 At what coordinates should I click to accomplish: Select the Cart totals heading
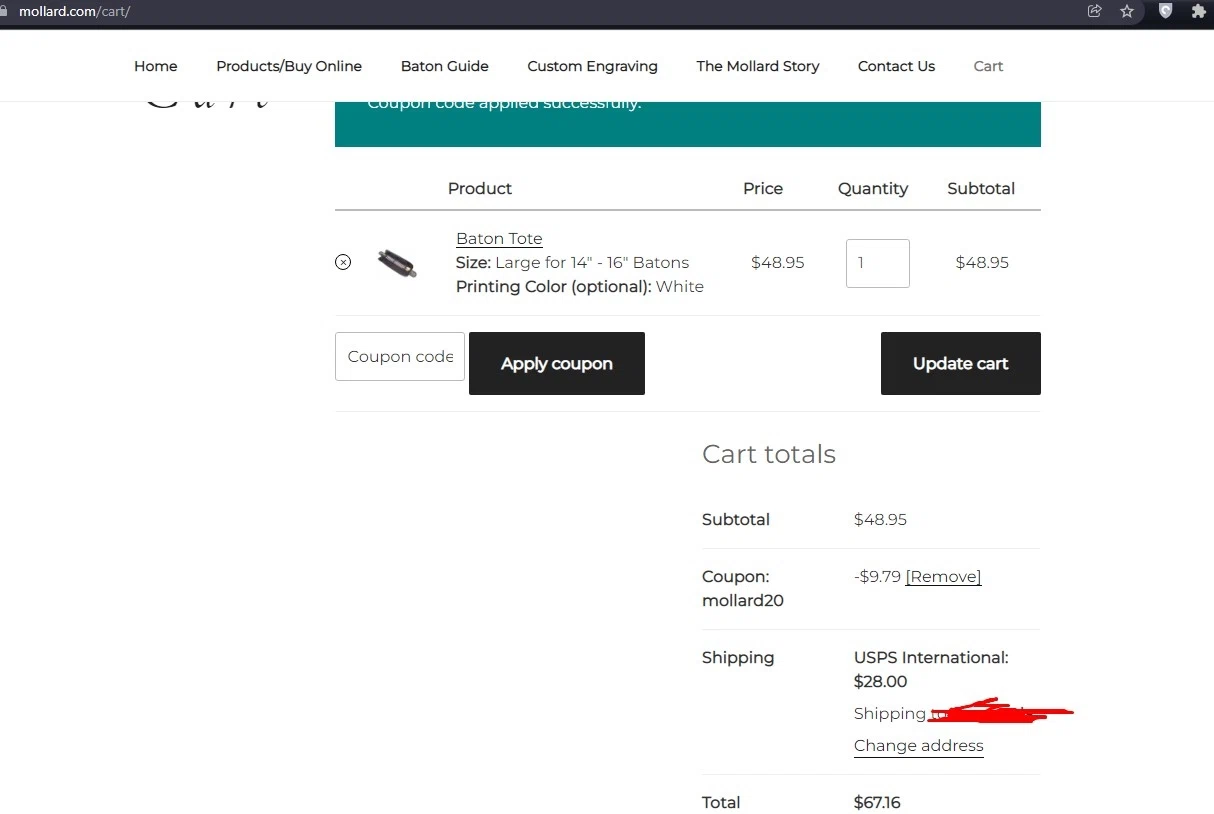coord(769,454)
